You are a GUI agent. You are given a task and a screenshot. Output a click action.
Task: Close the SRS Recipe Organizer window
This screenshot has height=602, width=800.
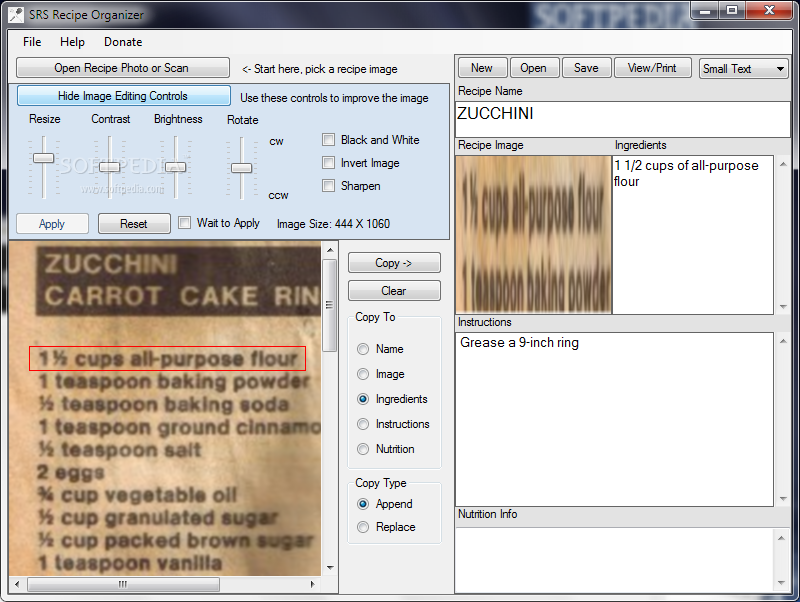(x=769, y=10)
